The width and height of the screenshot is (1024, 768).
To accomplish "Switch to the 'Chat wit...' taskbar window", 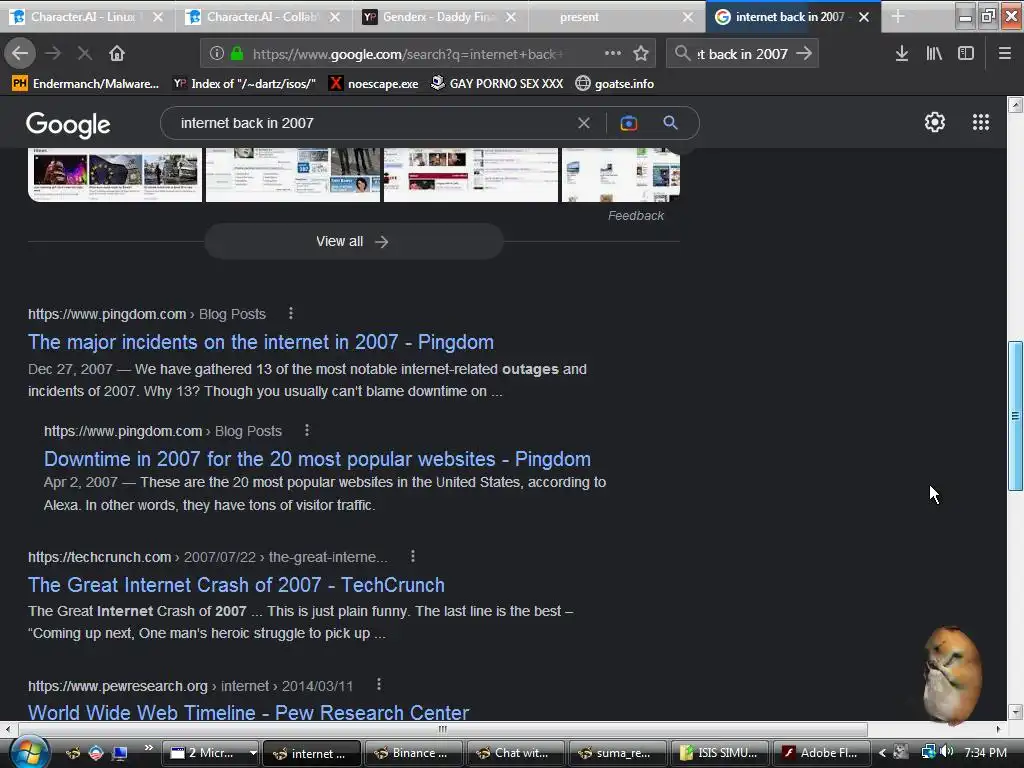I will 515,753.
